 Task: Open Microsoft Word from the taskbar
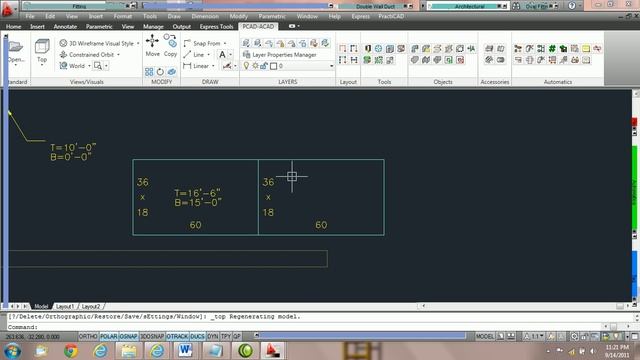[185, 351]
